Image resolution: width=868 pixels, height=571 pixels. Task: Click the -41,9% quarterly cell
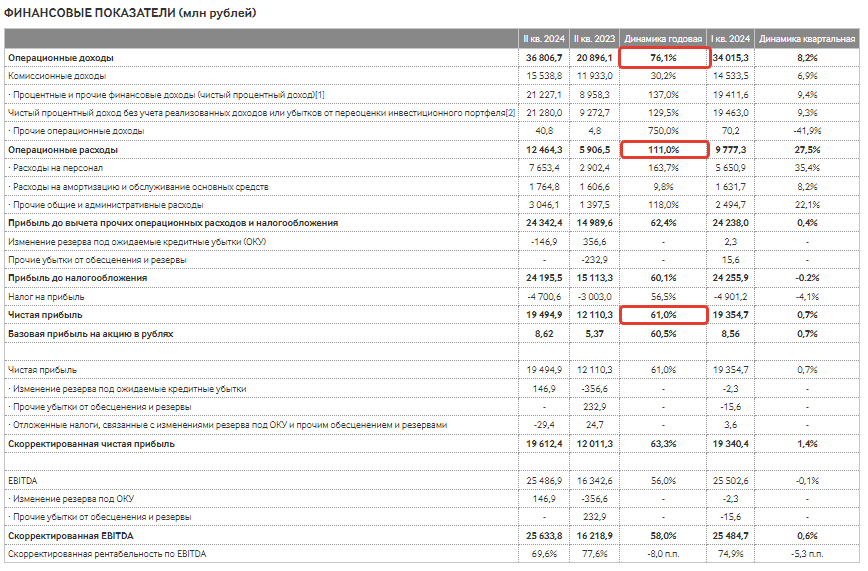coord(807,131)
